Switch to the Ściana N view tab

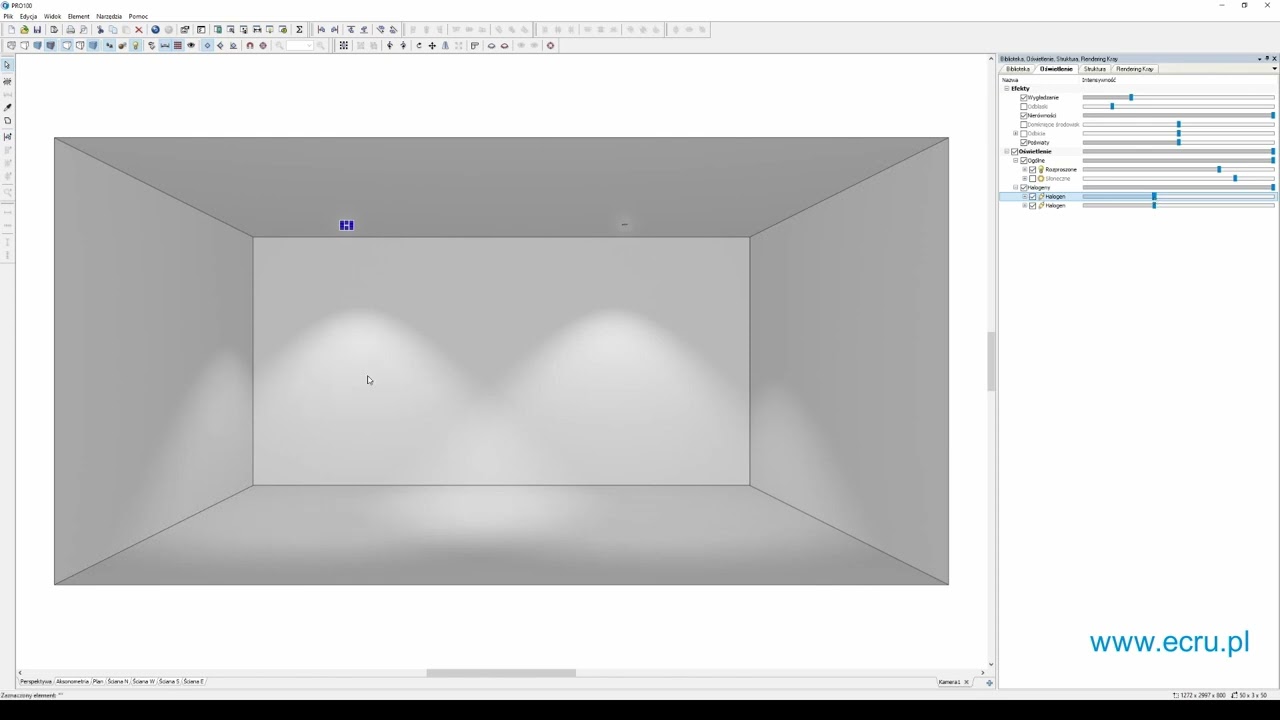point(118,681)
